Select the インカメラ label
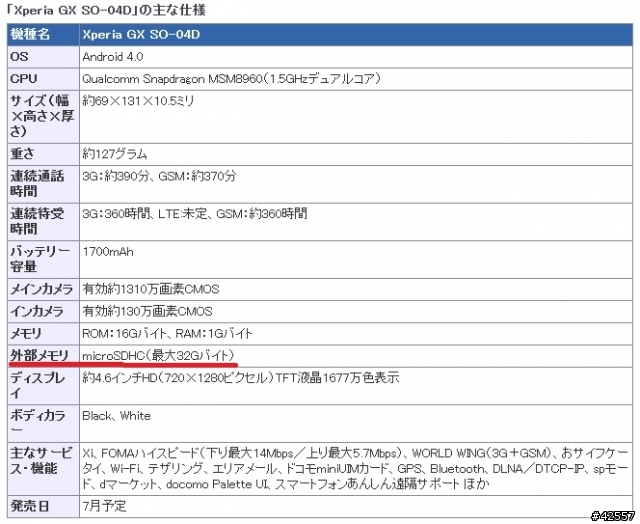Screen dimensions: 640x524 click(x=37, y=311)
